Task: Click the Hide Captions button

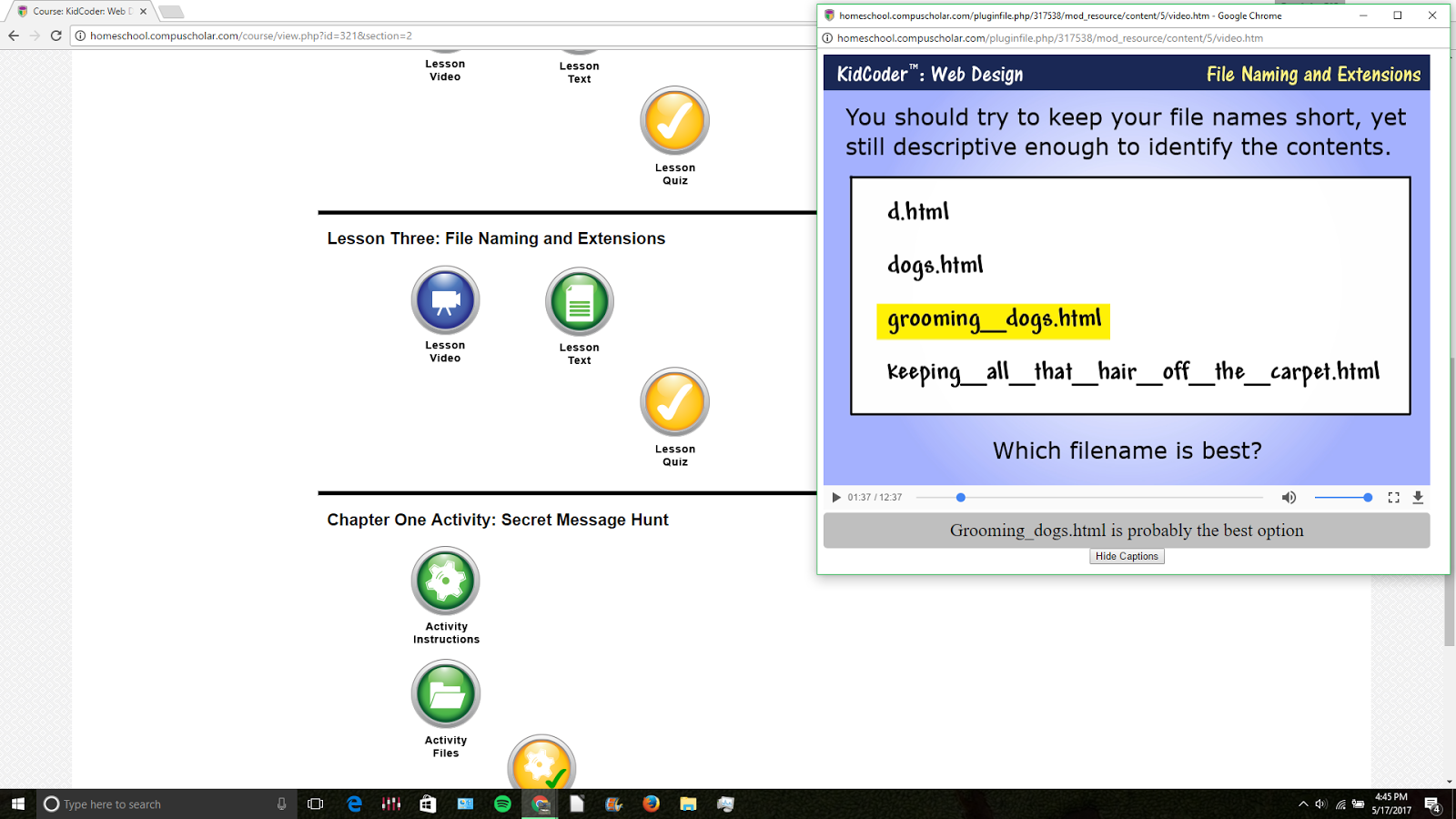Action: [1127, 556]
